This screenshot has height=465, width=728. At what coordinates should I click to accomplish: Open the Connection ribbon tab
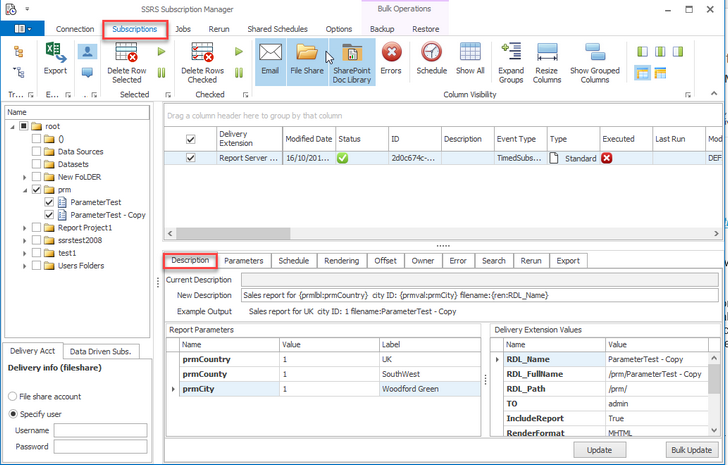(75, 29)
